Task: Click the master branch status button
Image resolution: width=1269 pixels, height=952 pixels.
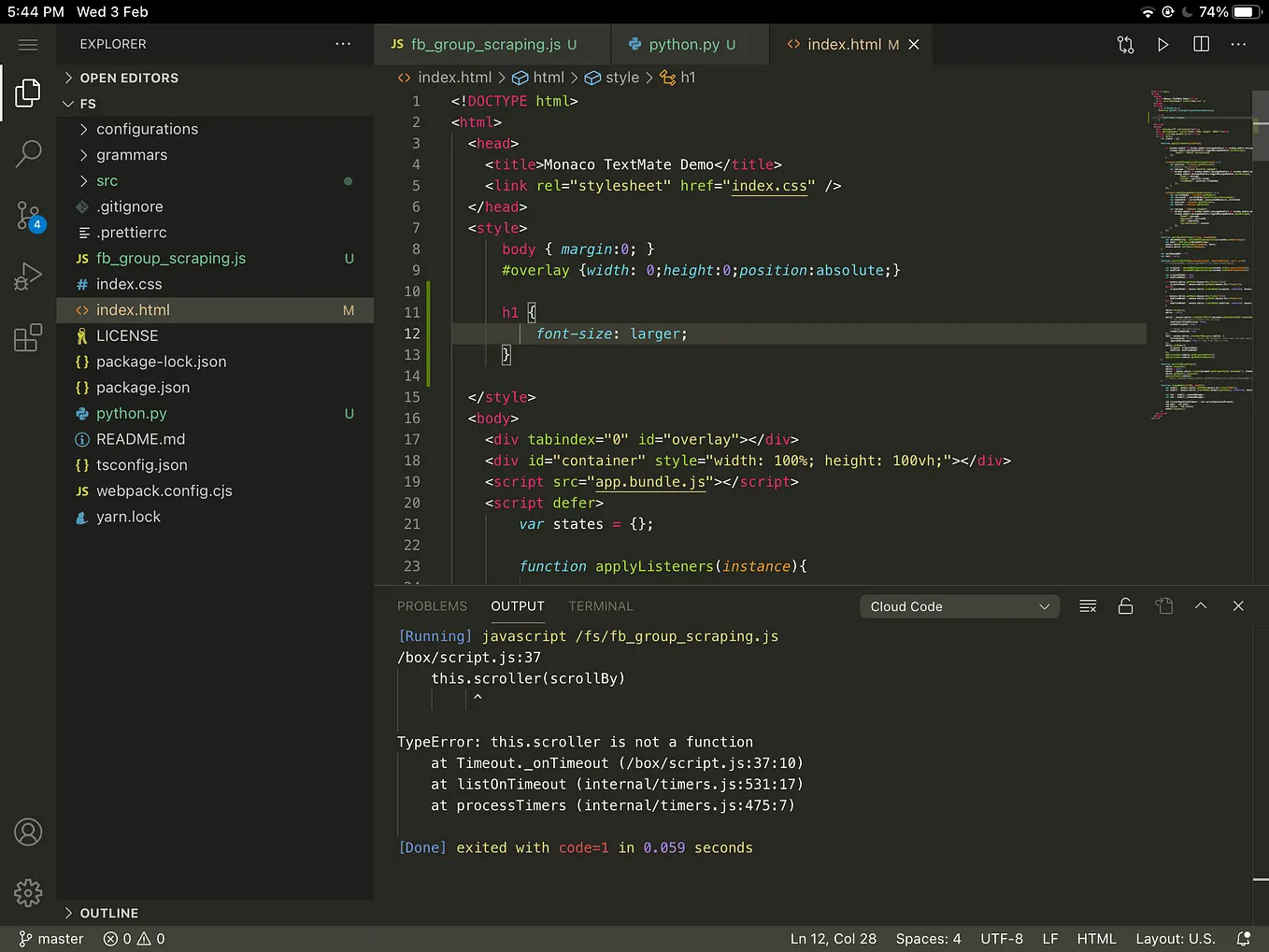Action: 51,939
